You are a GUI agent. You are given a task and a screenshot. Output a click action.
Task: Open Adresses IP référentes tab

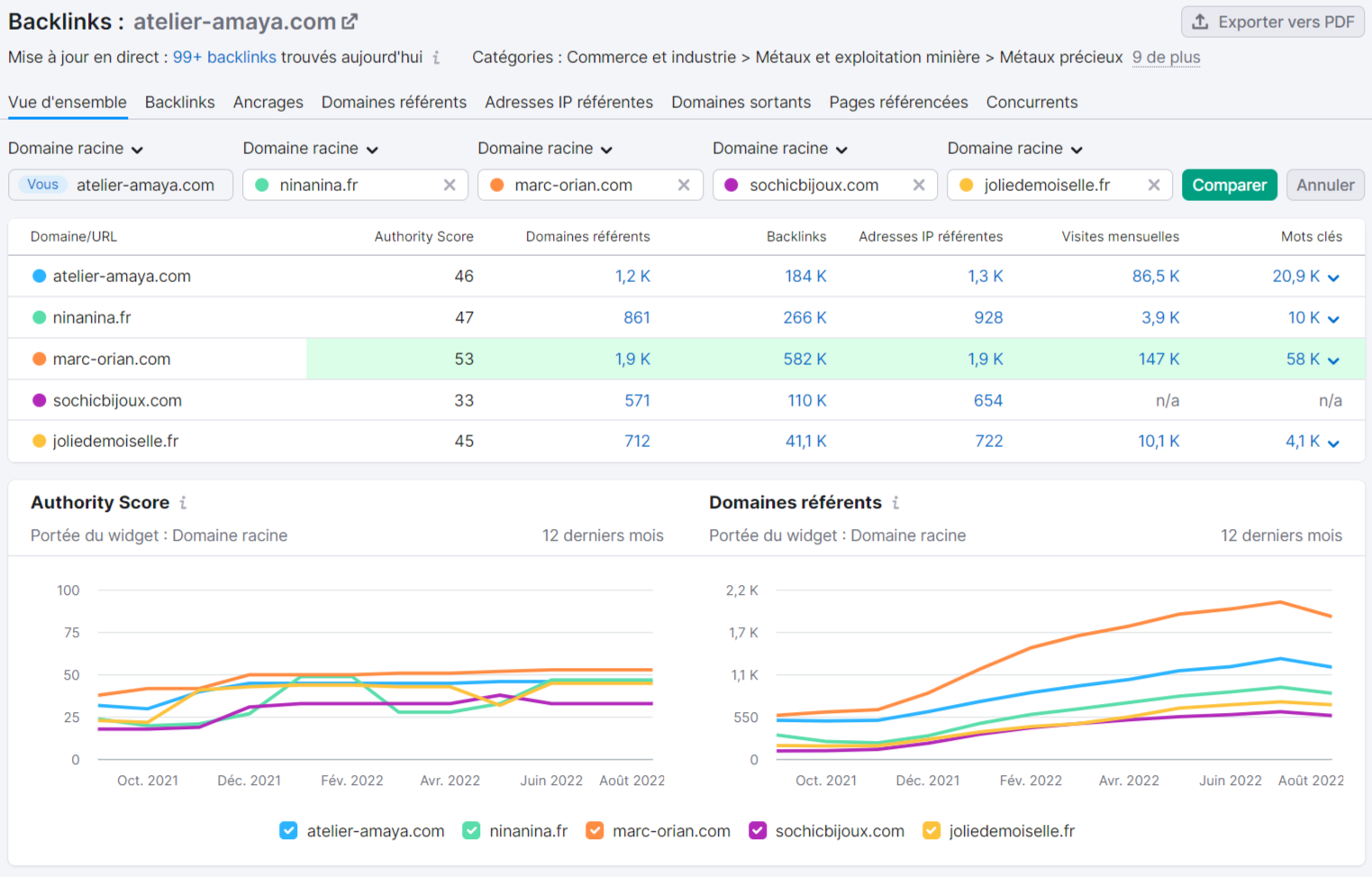point(568,102)
